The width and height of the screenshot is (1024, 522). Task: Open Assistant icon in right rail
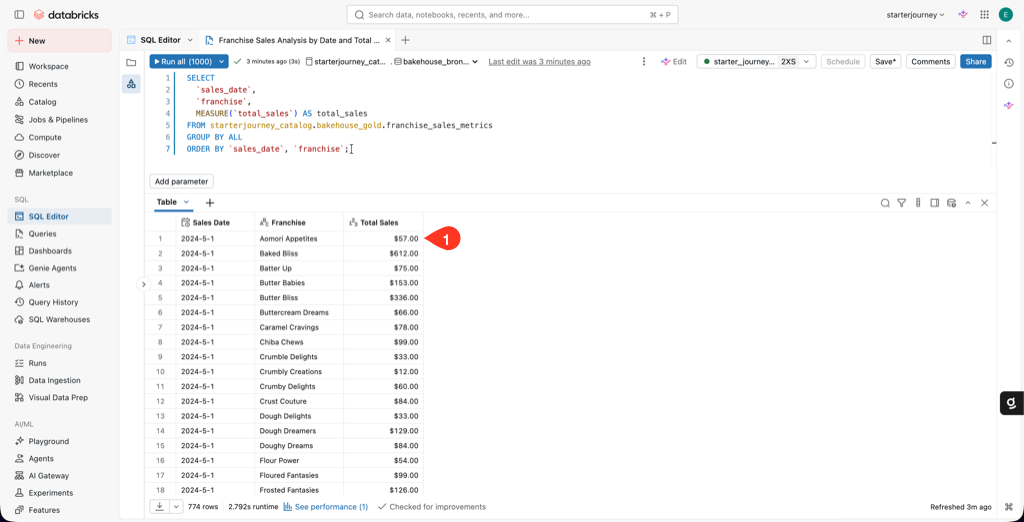(x=1009, y=105)
